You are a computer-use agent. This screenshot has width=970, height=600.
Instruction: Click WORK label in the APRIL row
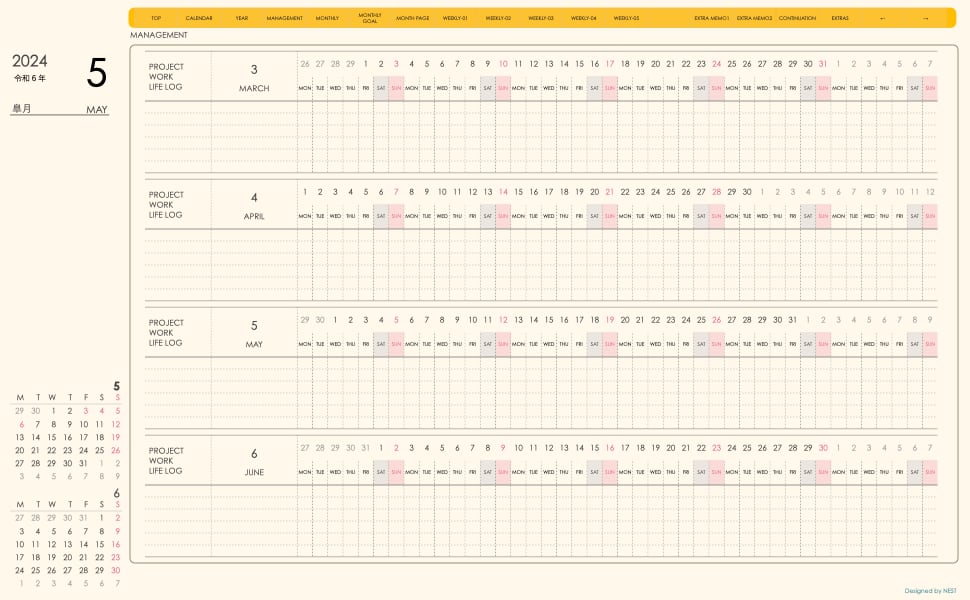[161, 205]
